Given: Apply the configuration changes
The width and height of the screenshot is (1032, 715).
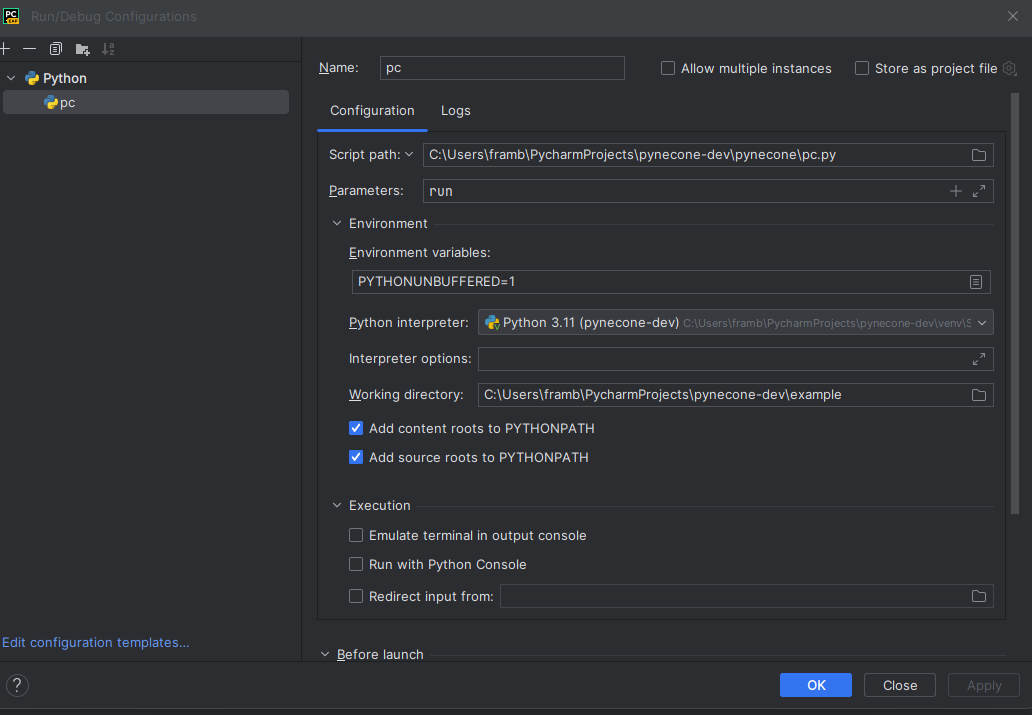Looking at the screenshot, I should 983,685.
